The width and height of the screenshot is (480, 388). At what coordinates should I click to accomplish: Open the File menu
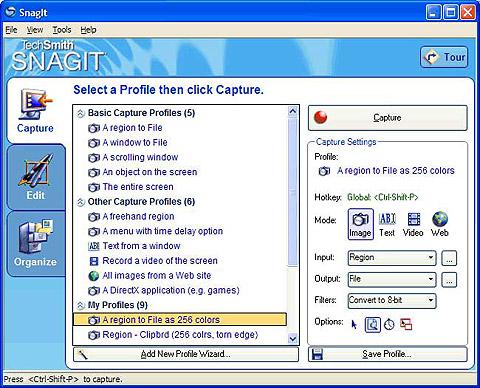(x=11, y=30)
